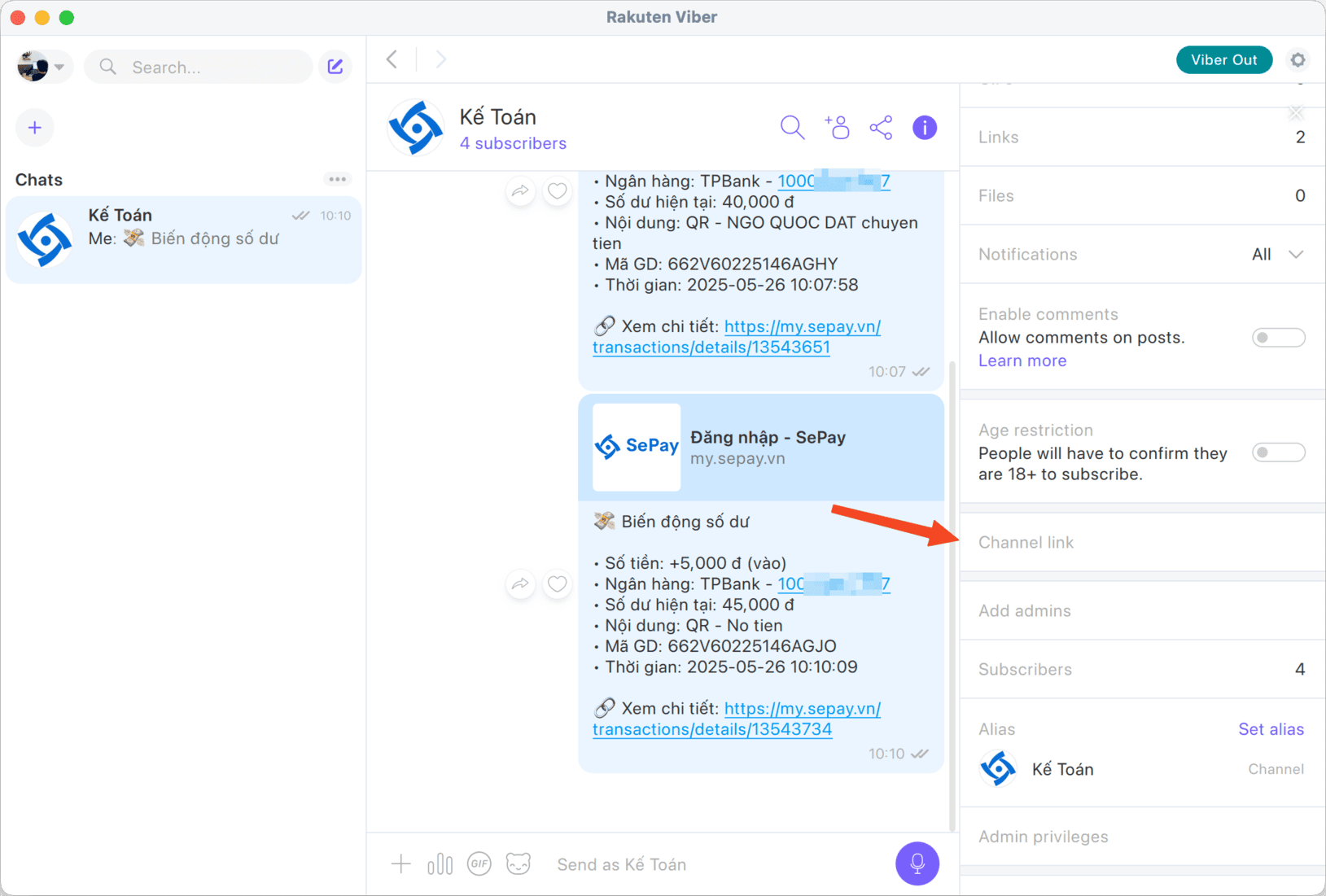This screenshot has height=896, width=1326.
Task: Search within the Kế Toán chat
Action: point(792,128)
